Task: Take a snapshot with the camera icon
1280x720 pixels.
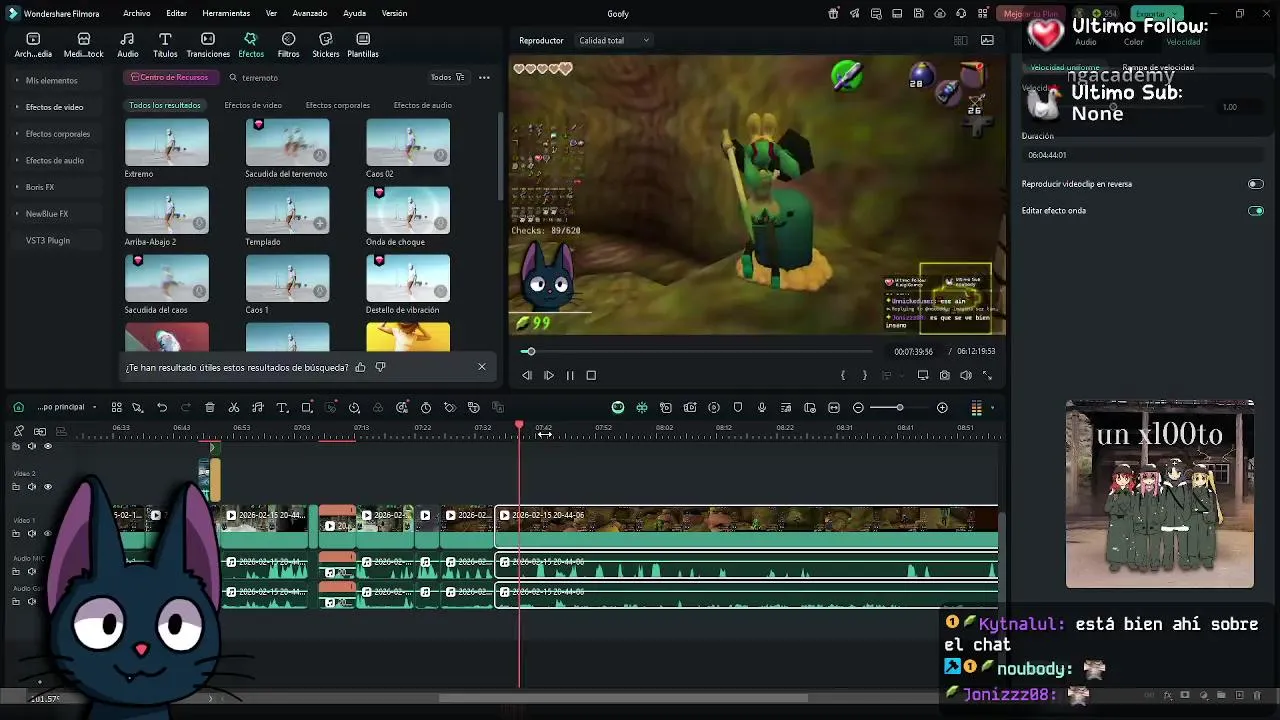Action: pyautogui.click(x=944, y=375)
